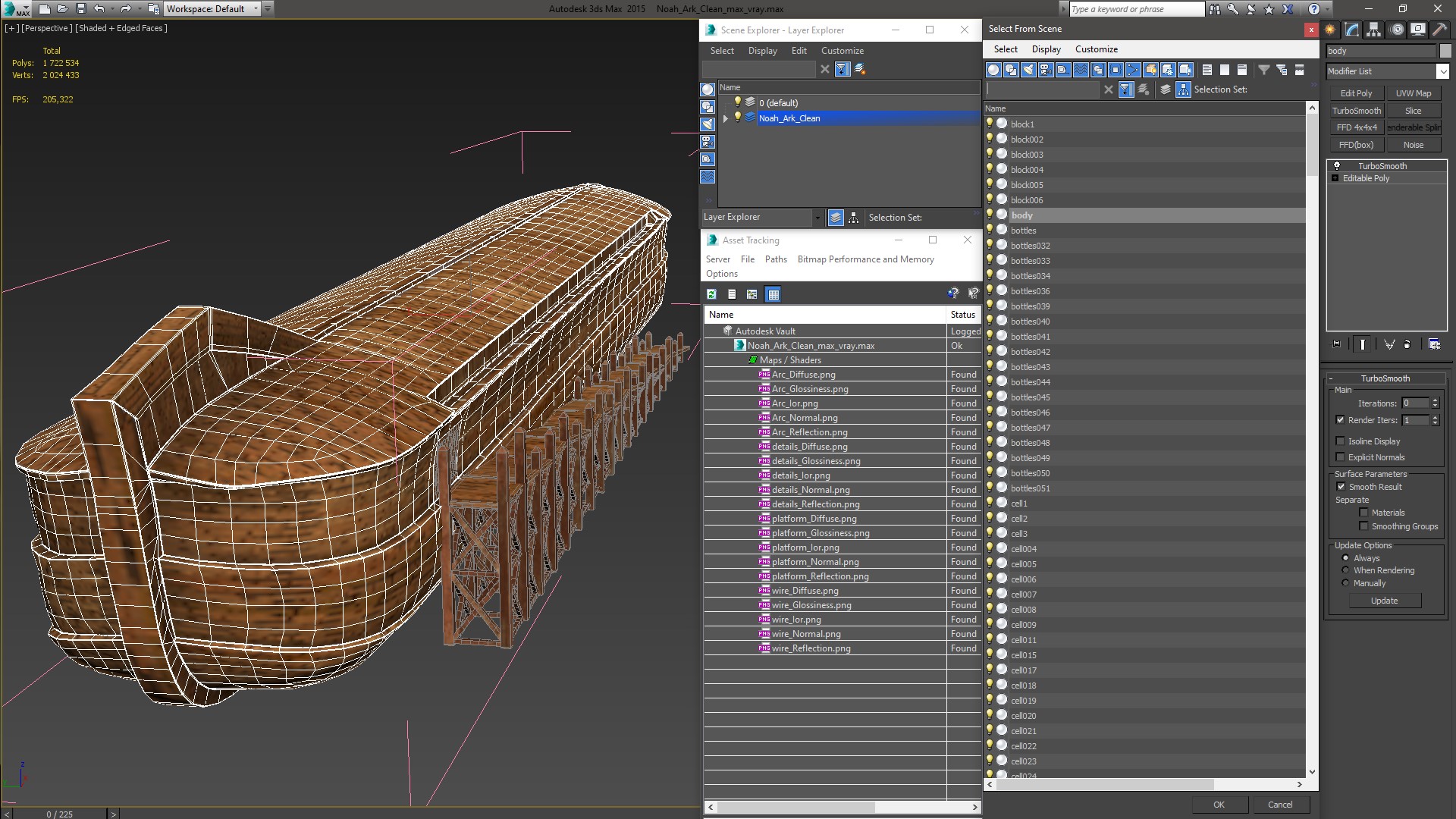Switch Select From Scene to sort by layer
This screenshot has height=819, width=1456.
(1166, 89)
